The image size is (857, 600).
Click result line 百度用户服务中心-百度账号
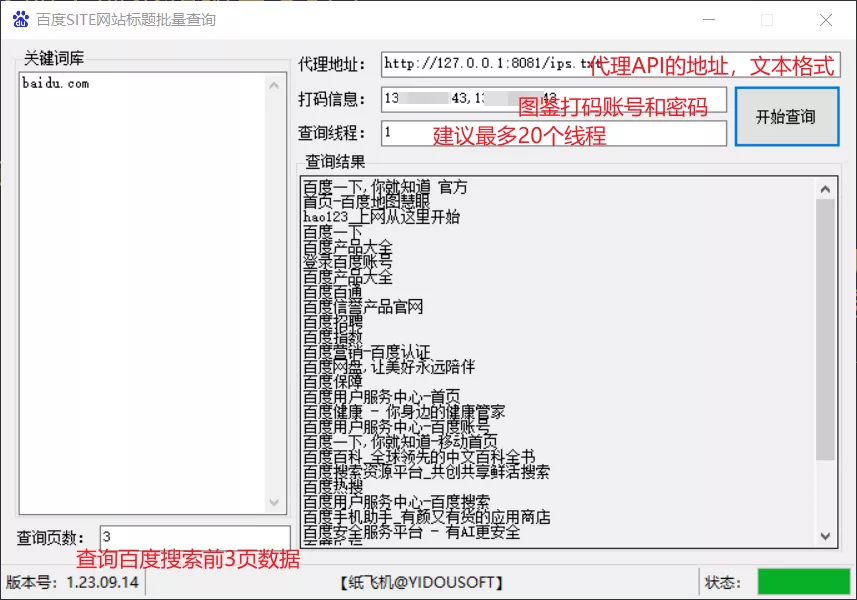397,427
